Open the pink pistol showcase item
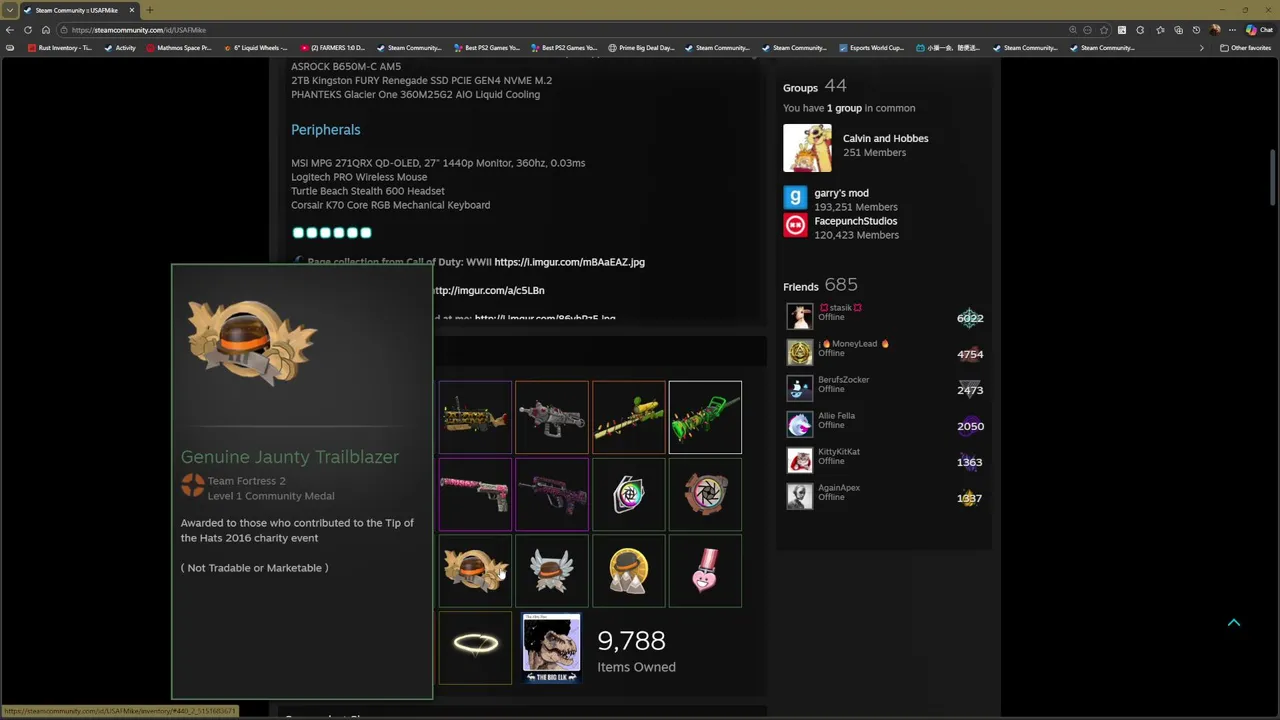The width and height of the screenshot is (1280, 720). point(475,494)
